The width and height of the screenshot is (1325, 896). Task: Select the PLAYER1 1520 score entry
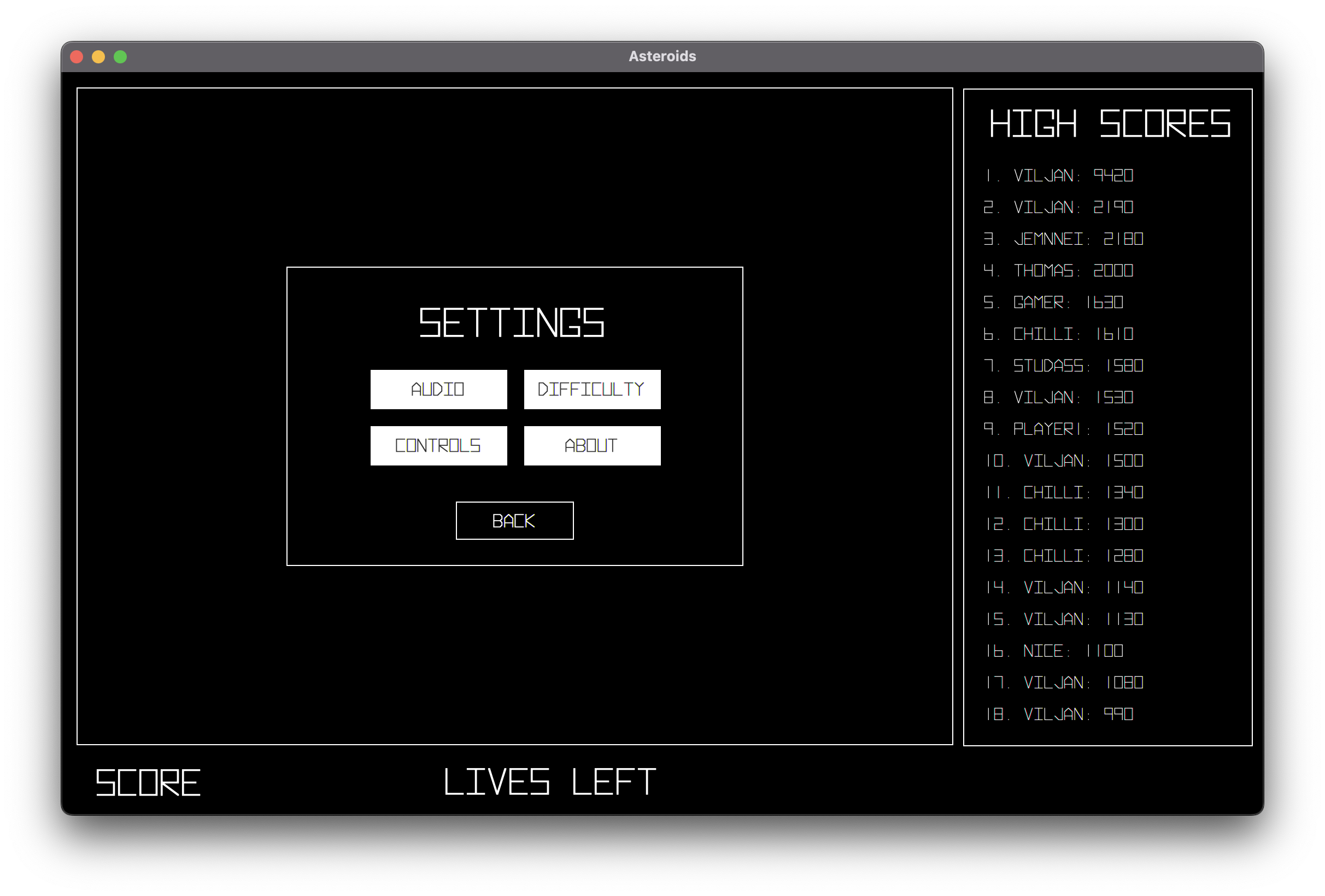(1063, 429)
